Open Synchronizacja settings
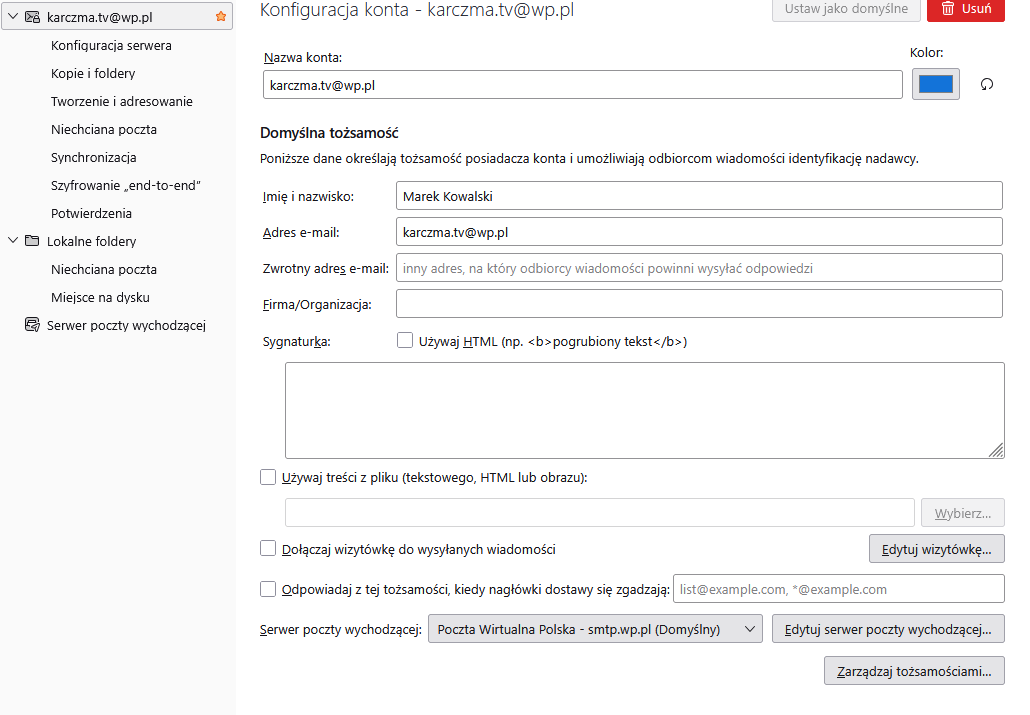 (x=94, y=158)
